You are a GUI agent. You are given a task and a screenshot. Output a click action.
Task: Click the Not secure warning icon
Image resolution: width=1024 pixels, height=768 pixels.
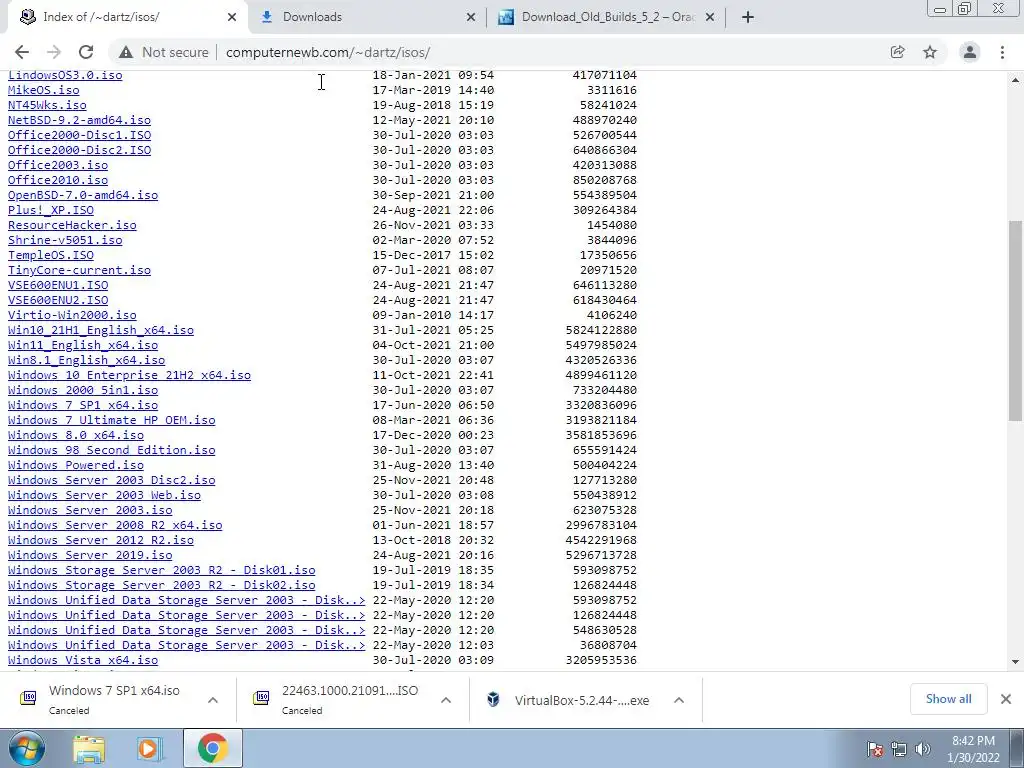coord(126,52)
